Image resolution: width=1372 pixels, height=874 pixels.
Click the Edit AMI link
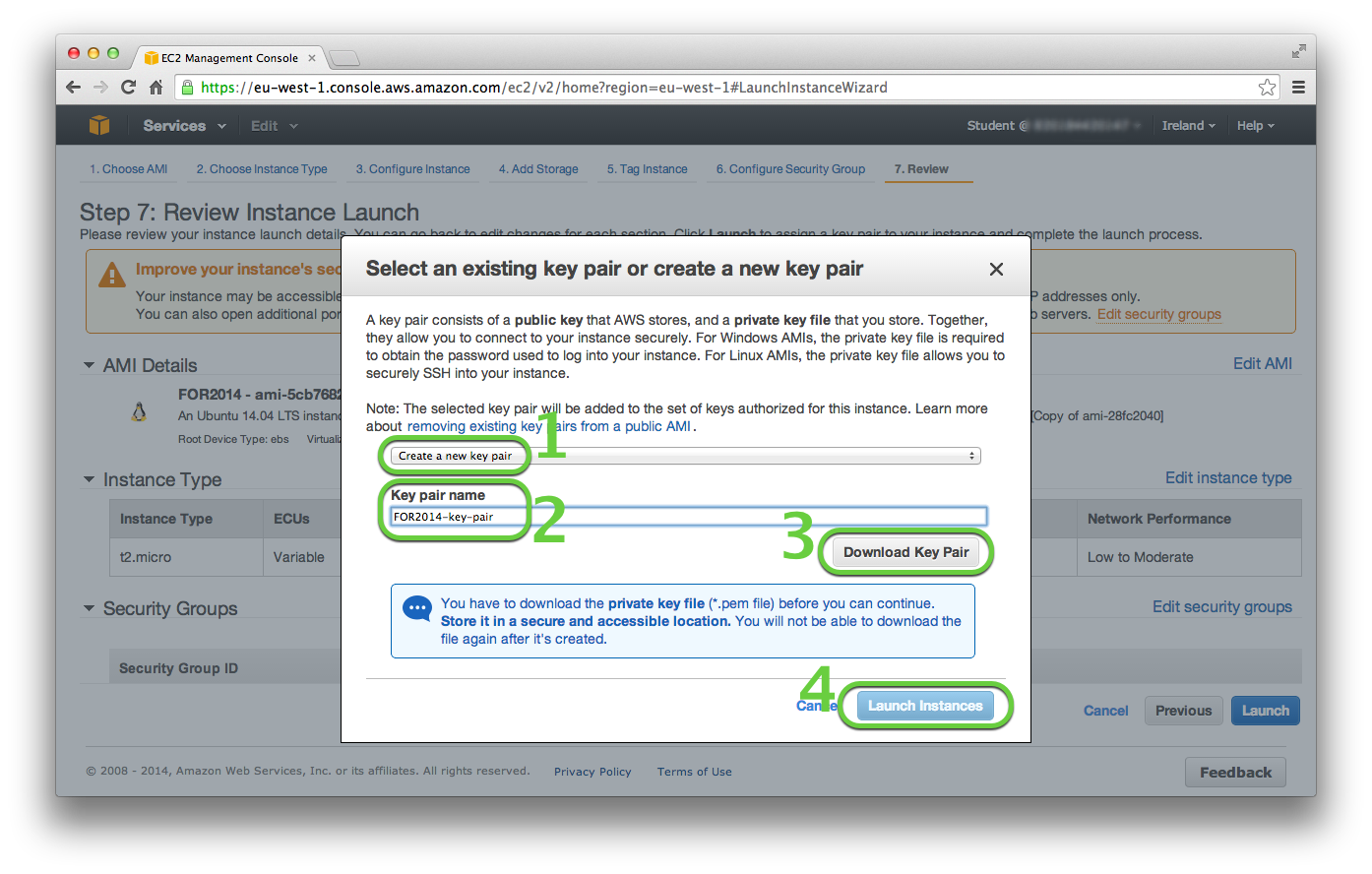tap(1263, 363)
